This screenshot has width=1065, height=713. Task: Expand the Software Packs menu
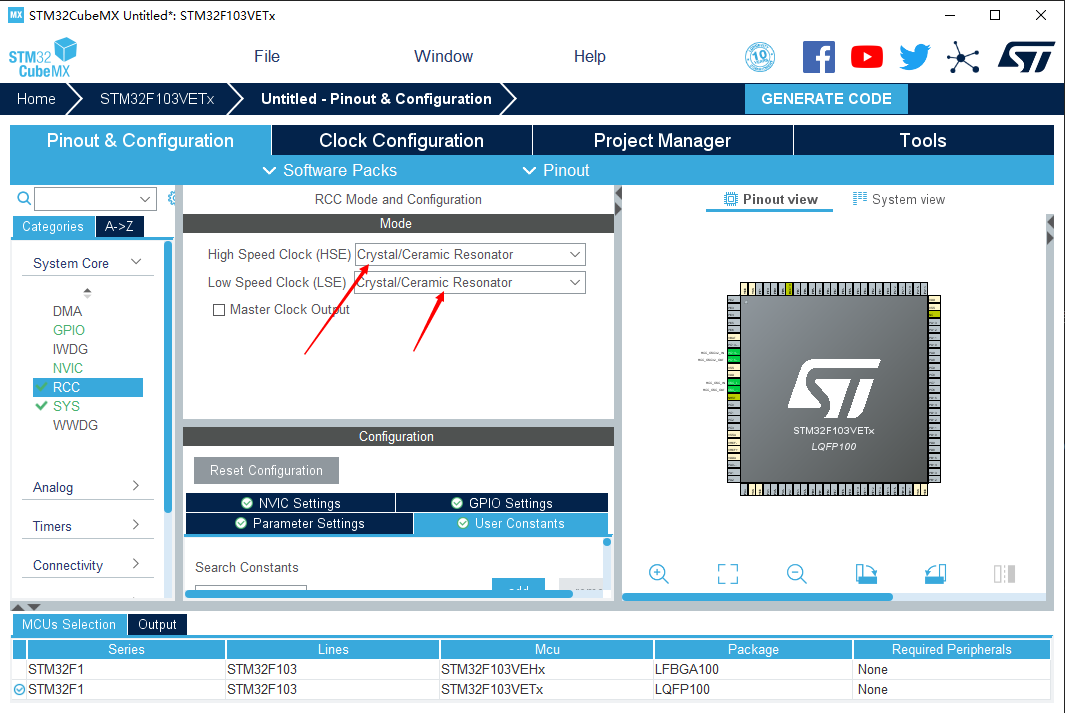pos(330,170)
